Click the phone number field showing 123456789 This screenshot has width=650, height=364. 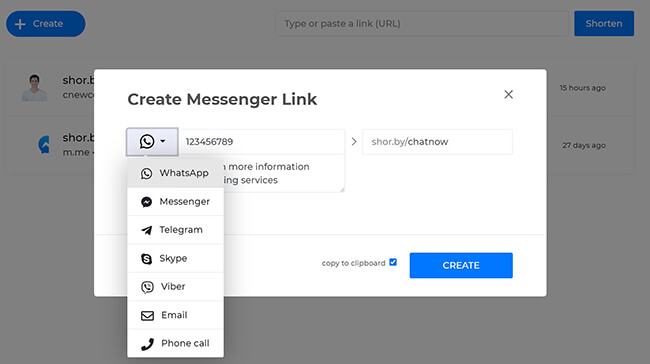coord(262,142)
